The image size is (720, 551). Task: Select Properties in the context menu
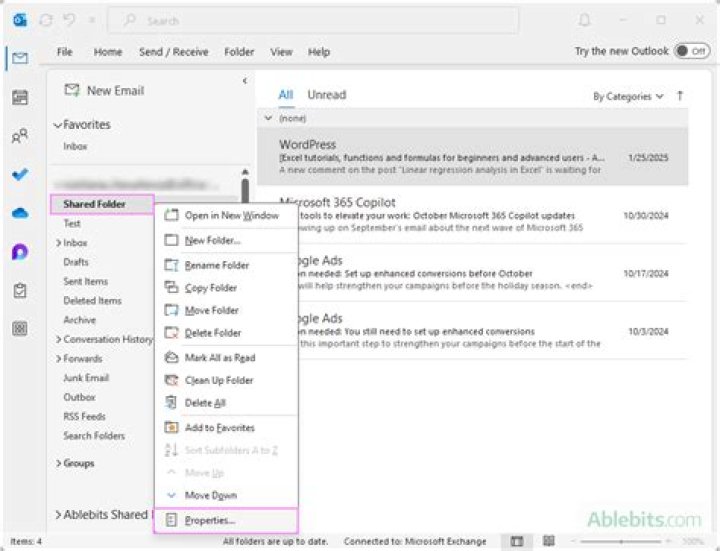click(210, 520)
